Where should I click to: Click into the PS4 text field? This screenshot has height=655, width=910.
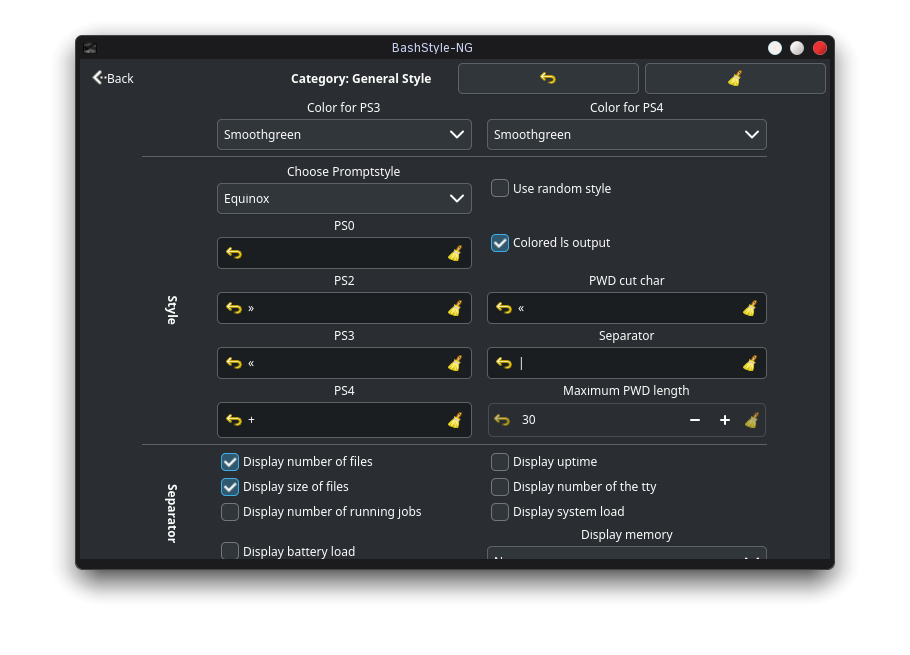tap(344, 420)
